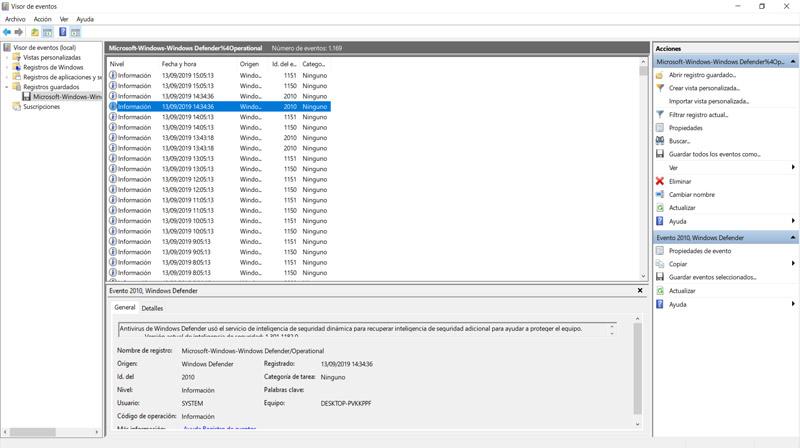Restore the window using the maximize button
The image size is (800, 448).
click(762, 6)
